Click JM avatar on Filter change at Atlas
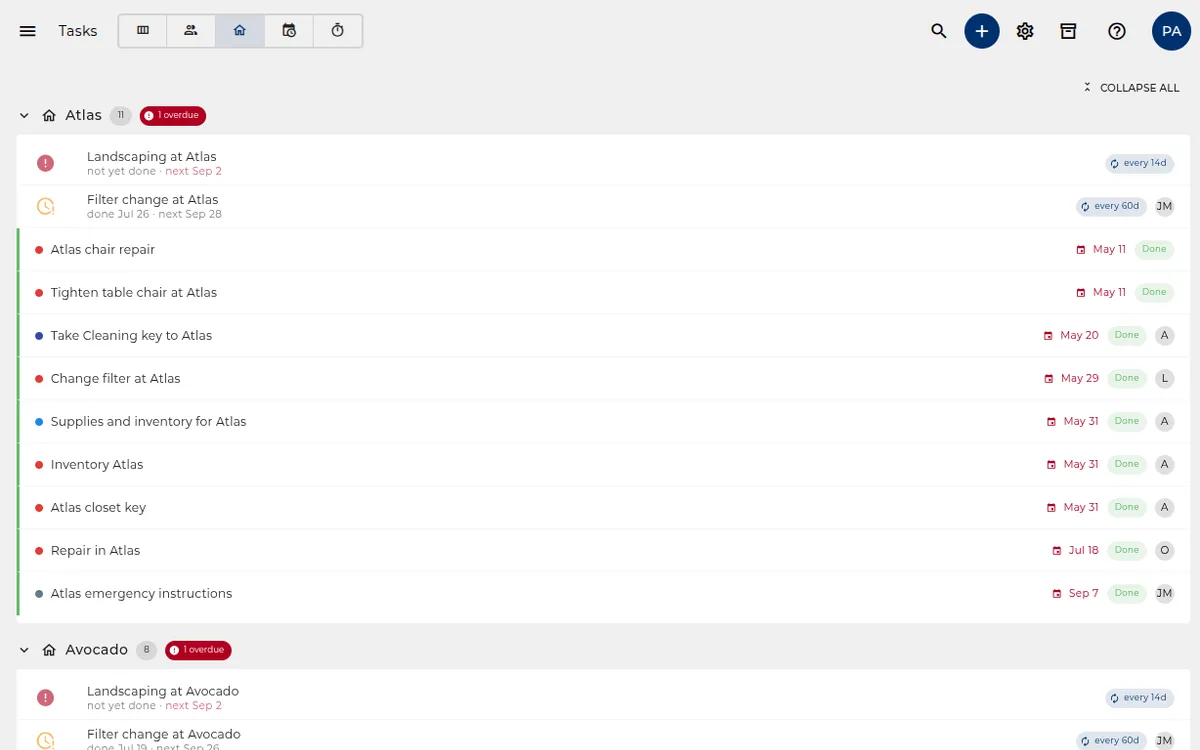 coord(1164,206)
